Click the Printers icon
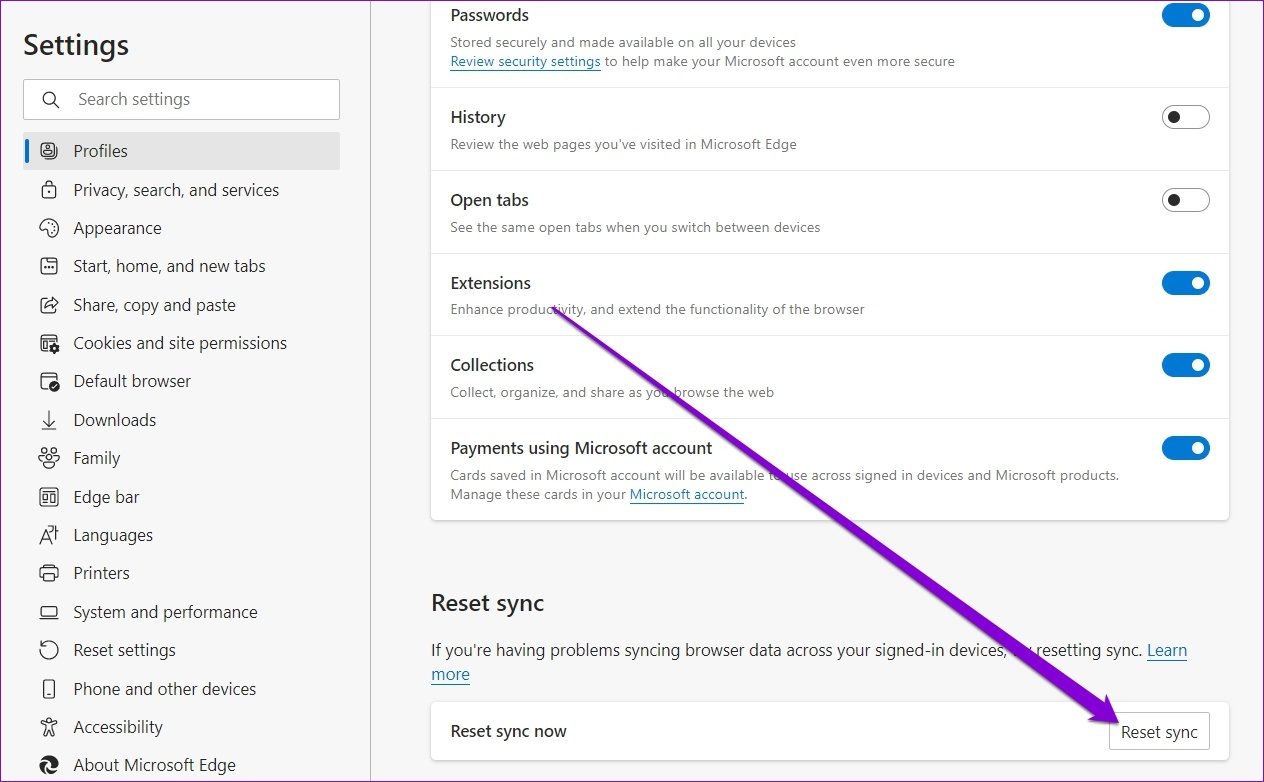The width and height of the screenshot is (1264, 782). pos(49,573)
